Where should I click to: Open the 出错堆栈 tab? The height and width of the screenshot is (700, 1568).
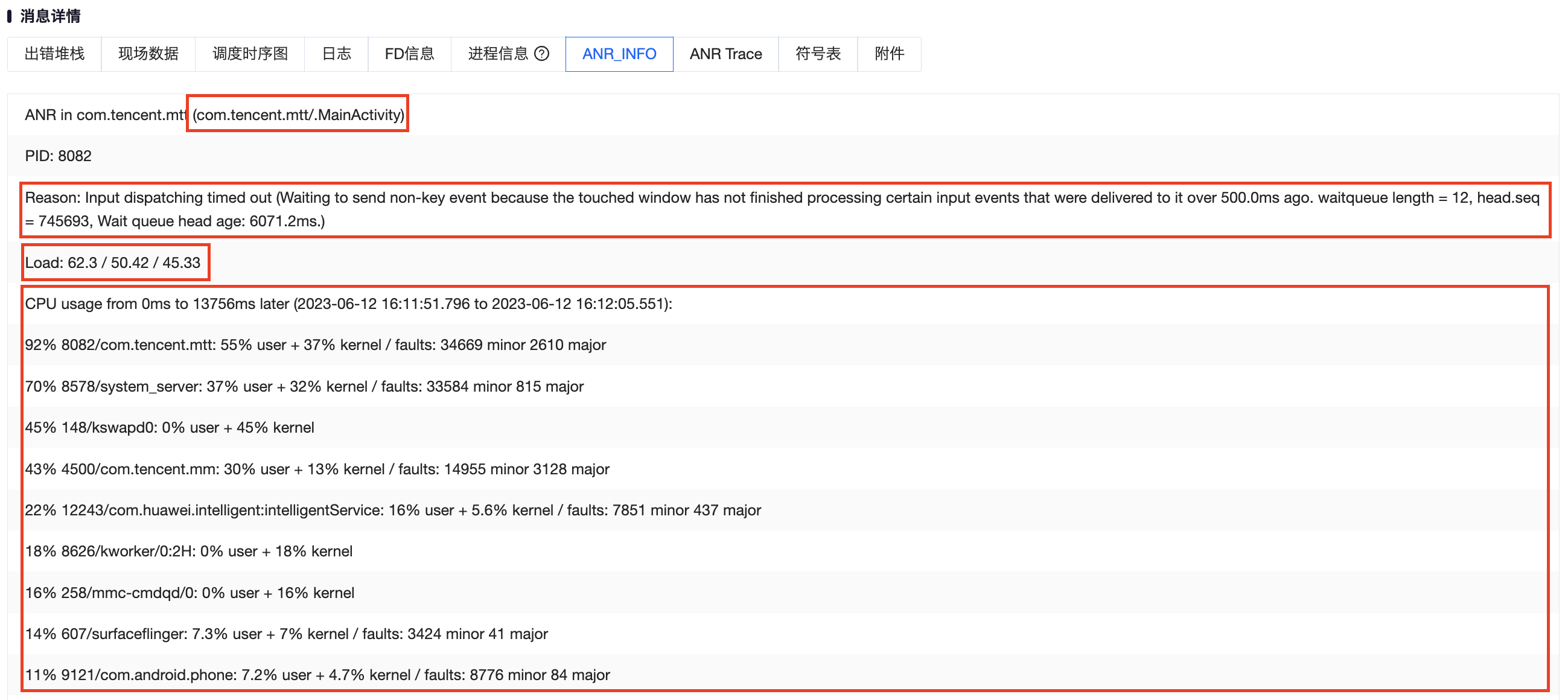[54, 54]
